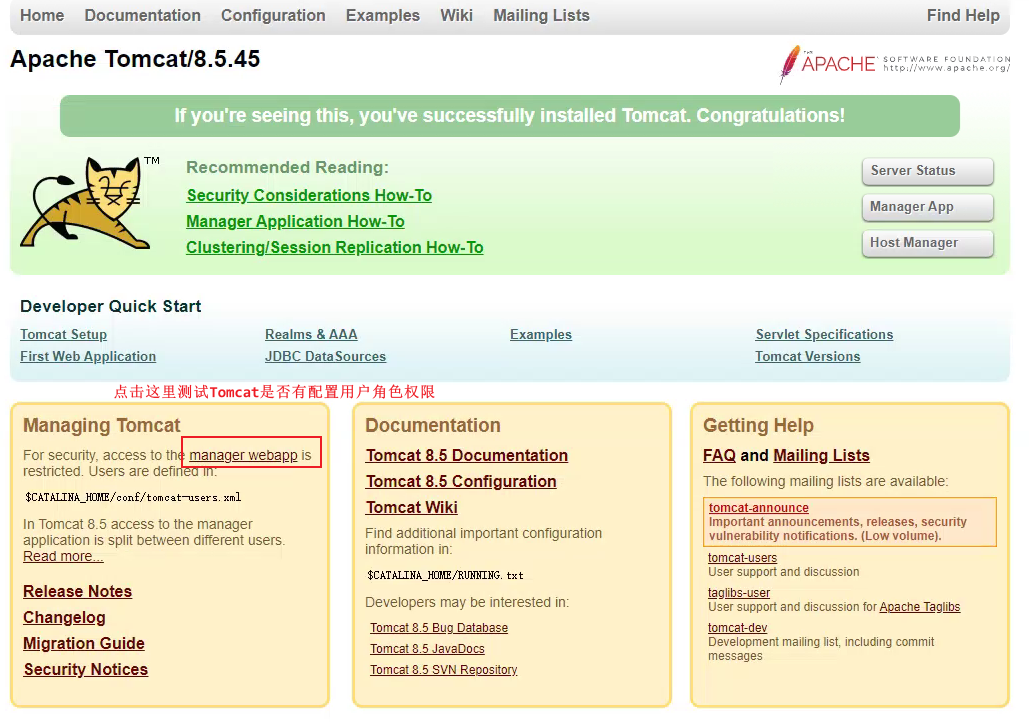Open Security Considerations How-To link

(x=309, y=196)
